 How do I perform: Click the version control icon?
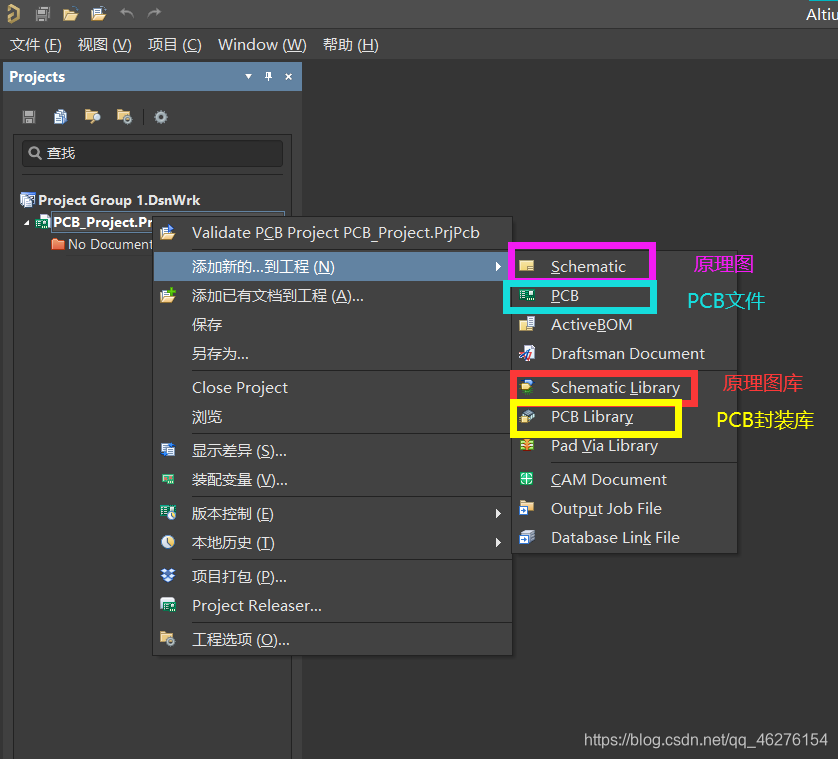(x=168, y=513)
